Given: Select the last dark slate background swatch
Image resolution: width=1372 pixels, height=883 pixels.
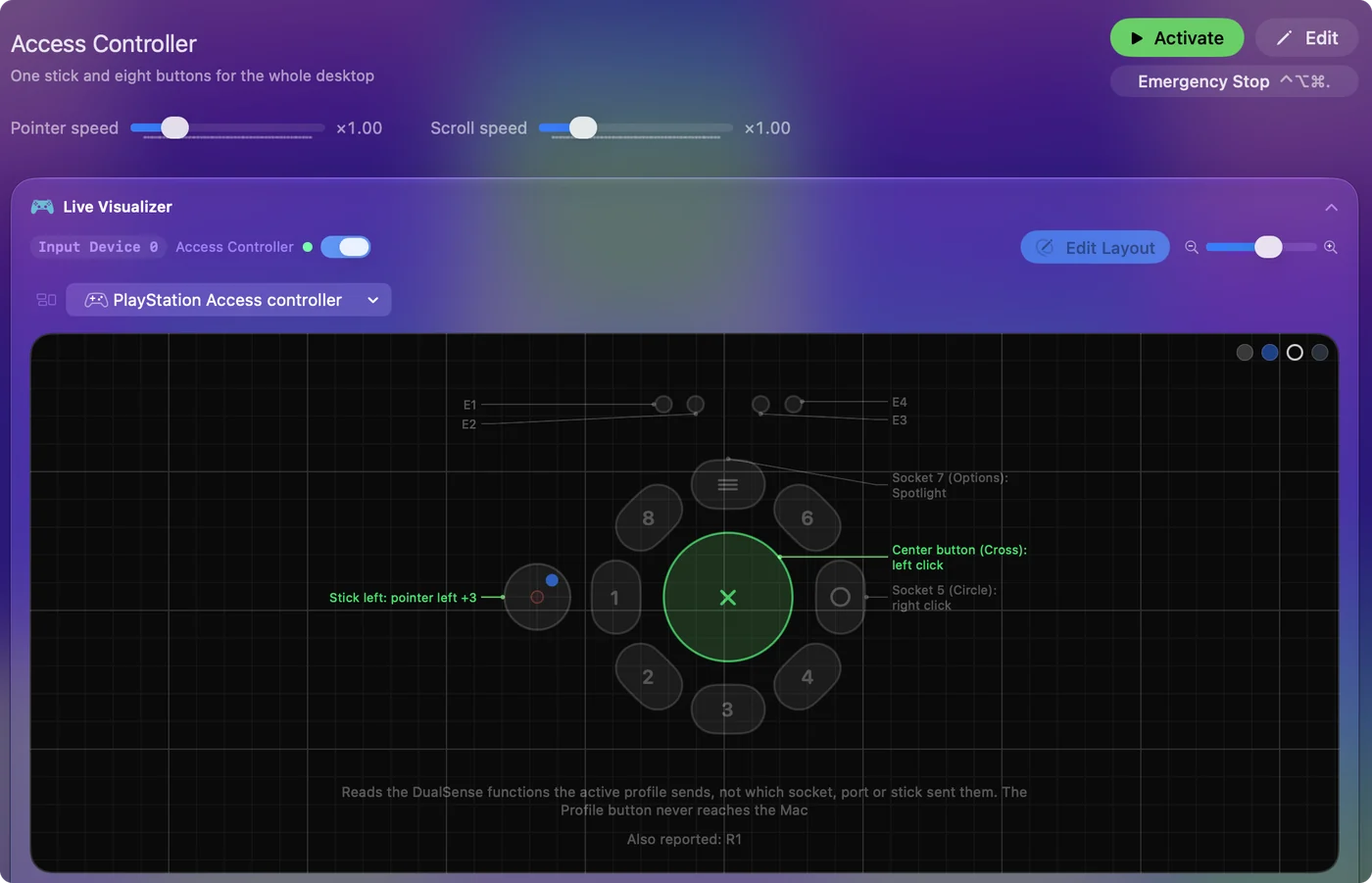Looking at the screenshot, I should click(x=1320, y=353).
